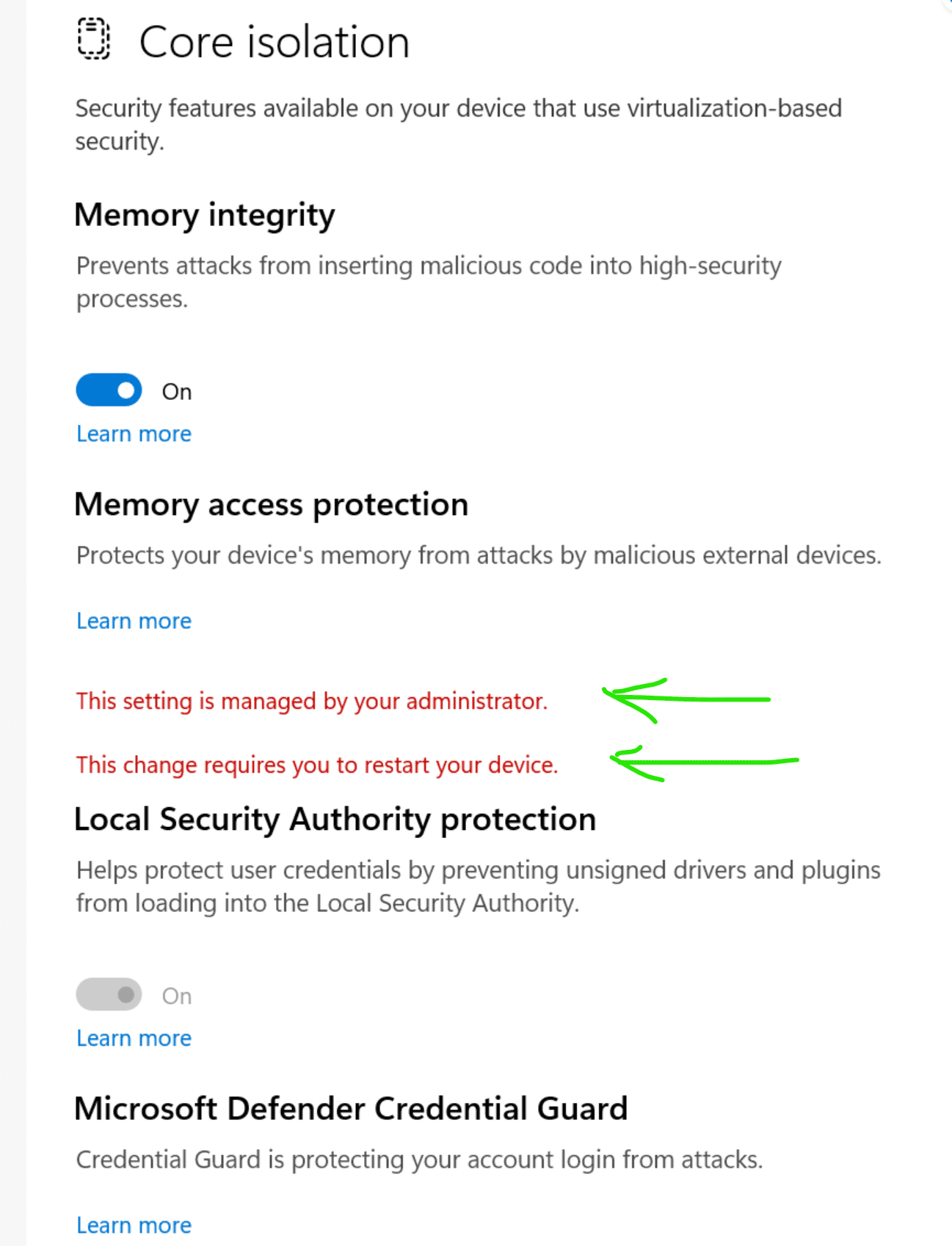The width and height of the screenshot is (952, 1246).
Task: Click the Core isolation chip icon
Action: tap(94, 40)
